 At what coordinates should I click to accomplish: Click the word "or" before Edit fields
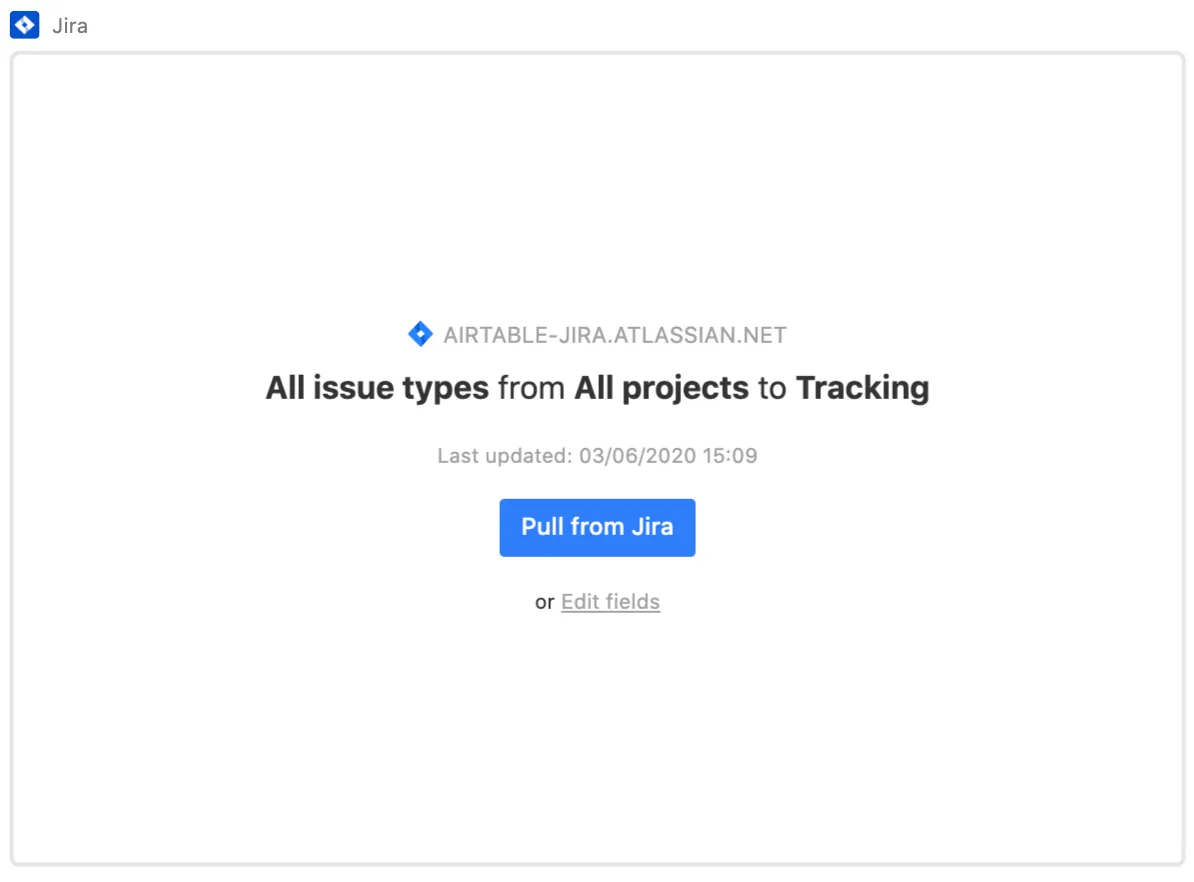(545, 602)
